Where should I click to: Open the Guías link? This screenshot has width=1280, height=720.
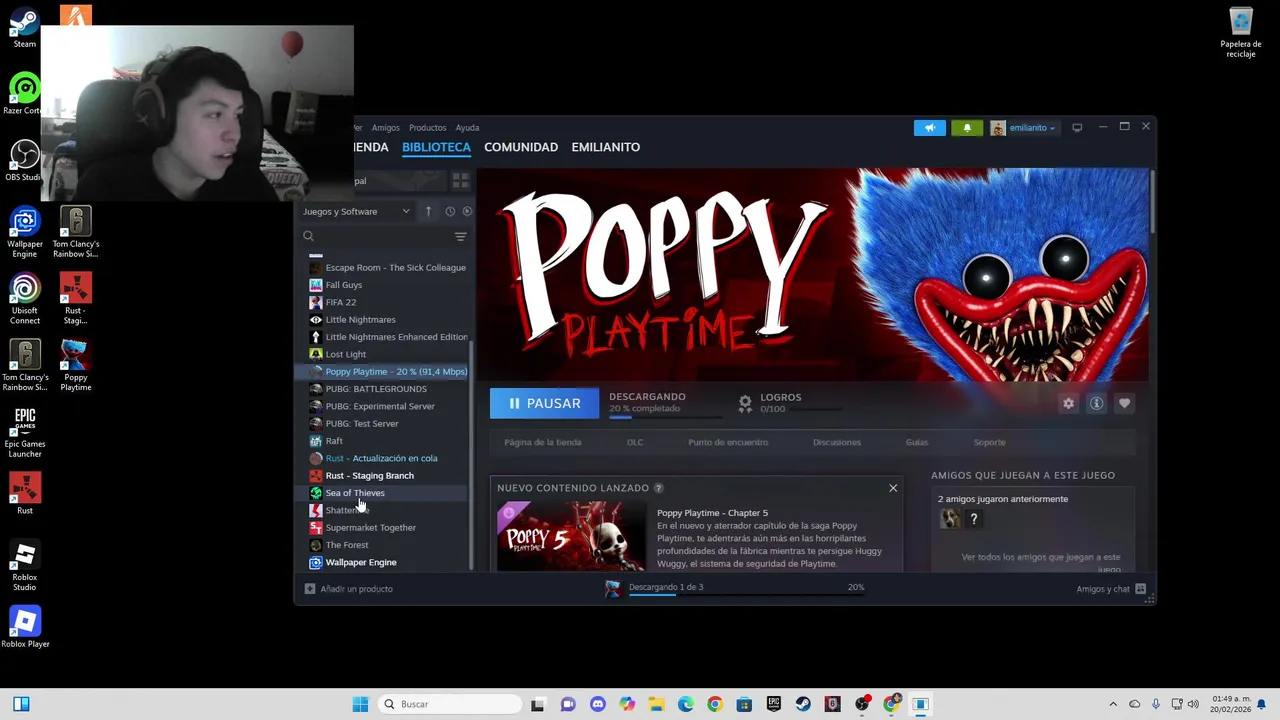(x=917, y=442)
